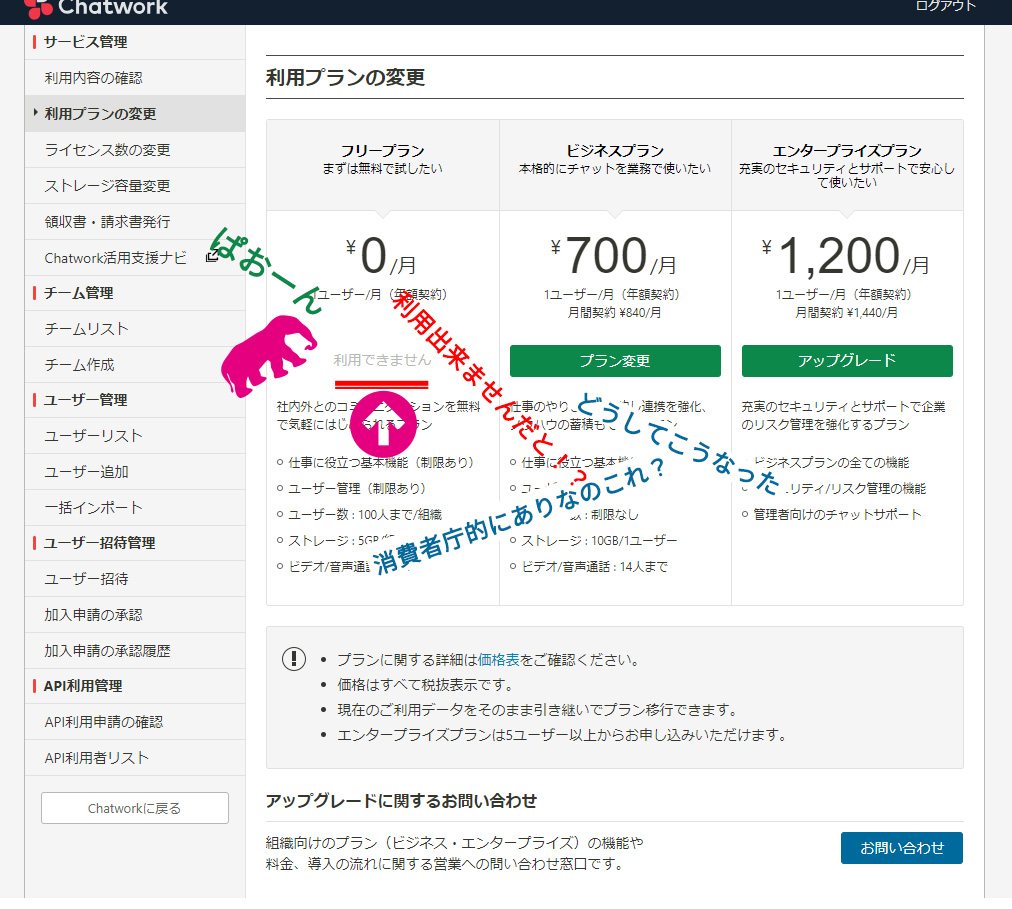Click the blue お問い合わせ button
The image size is (1012, 909).
coord(902,848)
